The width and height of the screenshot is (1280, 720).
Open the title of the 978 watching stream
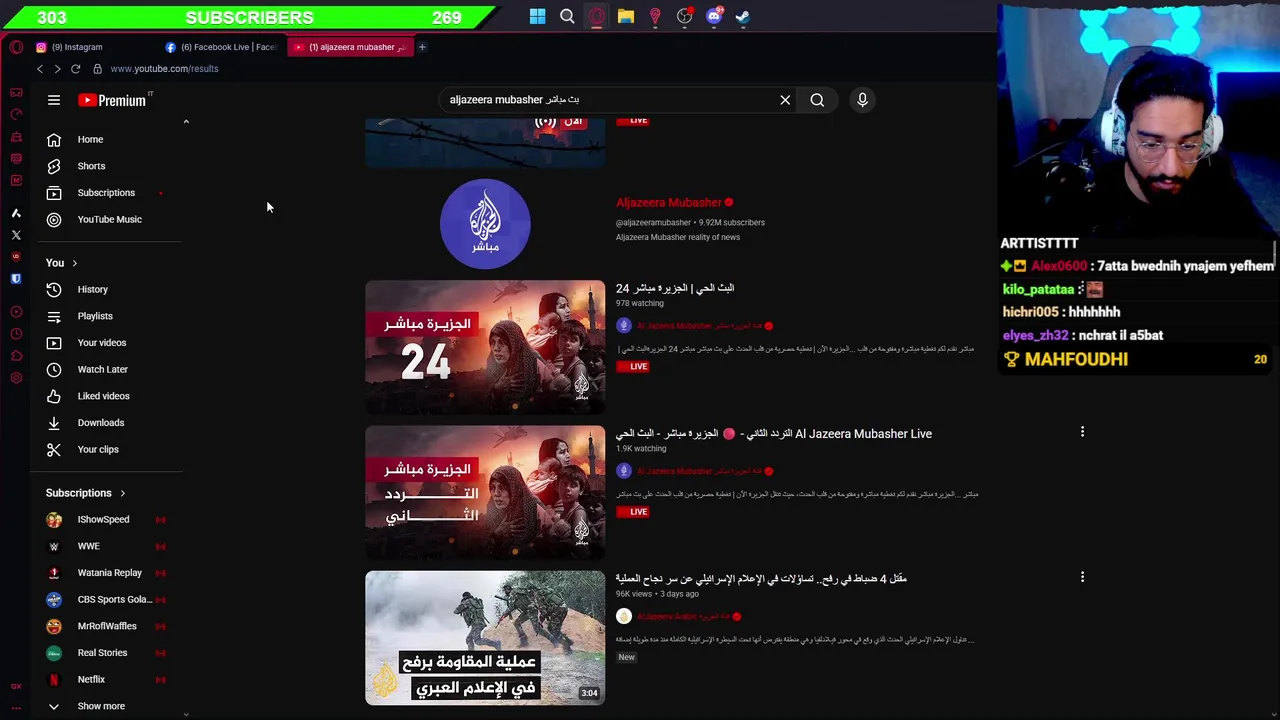pos(675,288)
